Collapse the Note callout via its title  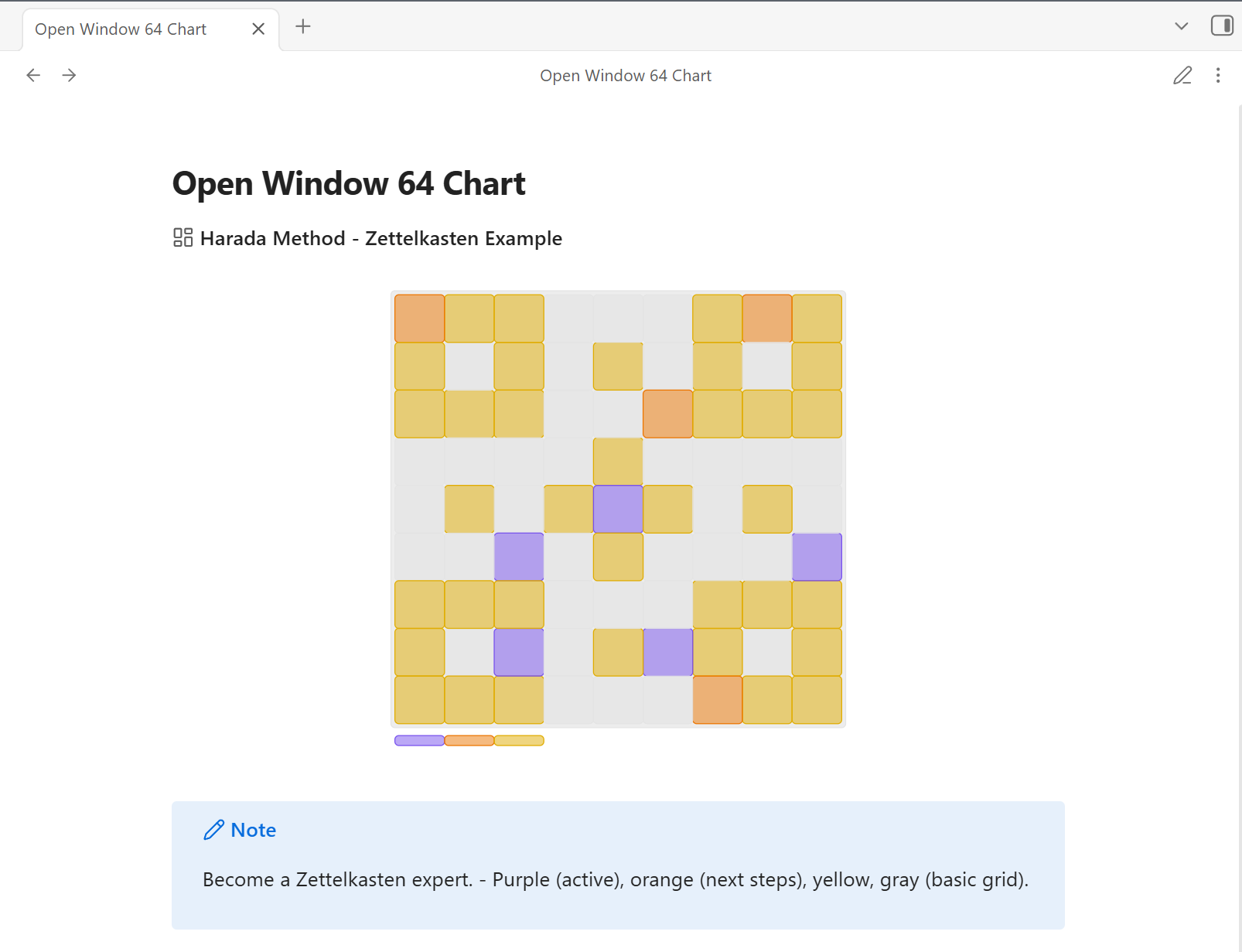coord(254,830)
